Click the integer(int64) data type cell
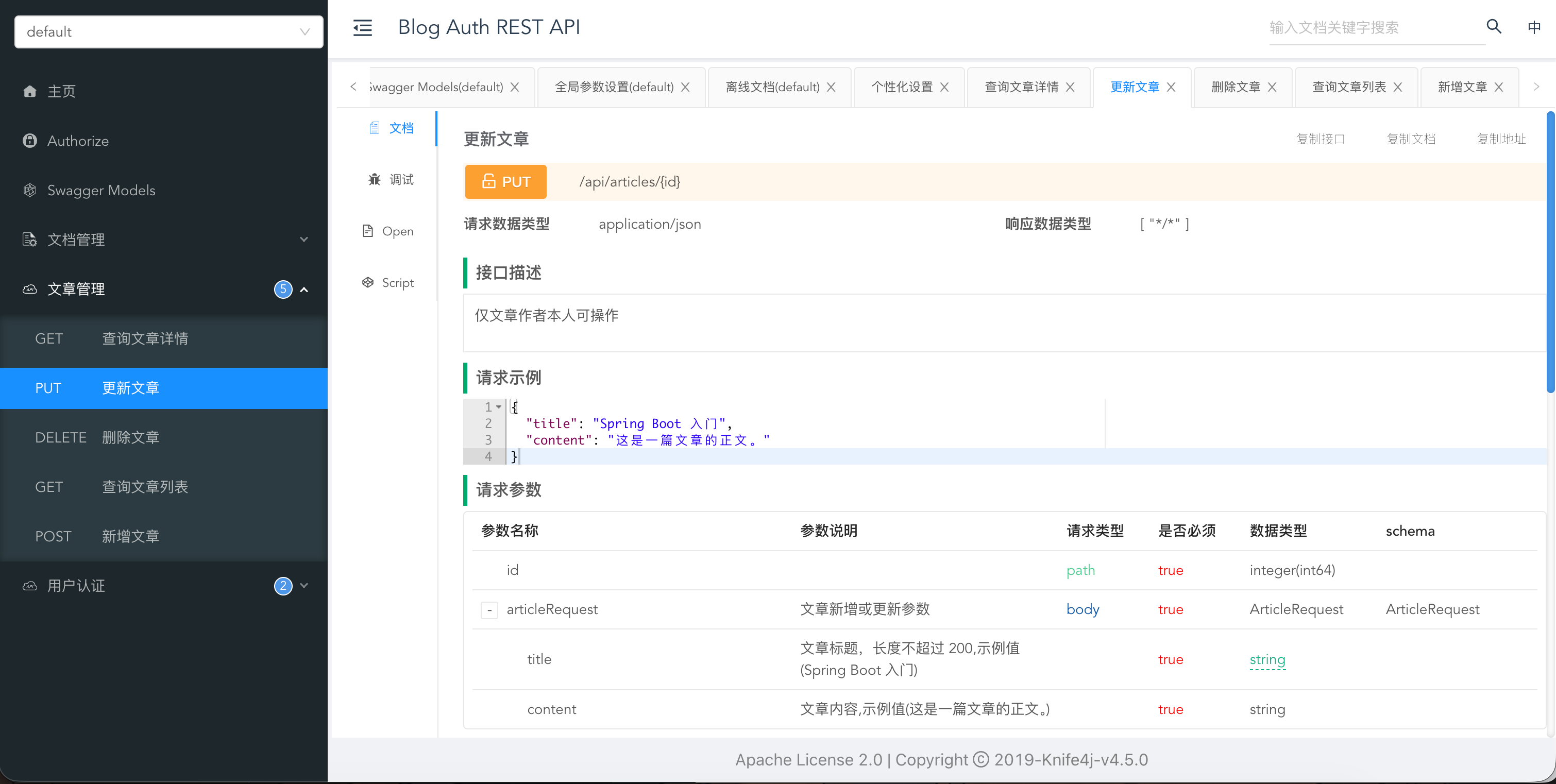1556x784 pixels. coord(1292,570)
